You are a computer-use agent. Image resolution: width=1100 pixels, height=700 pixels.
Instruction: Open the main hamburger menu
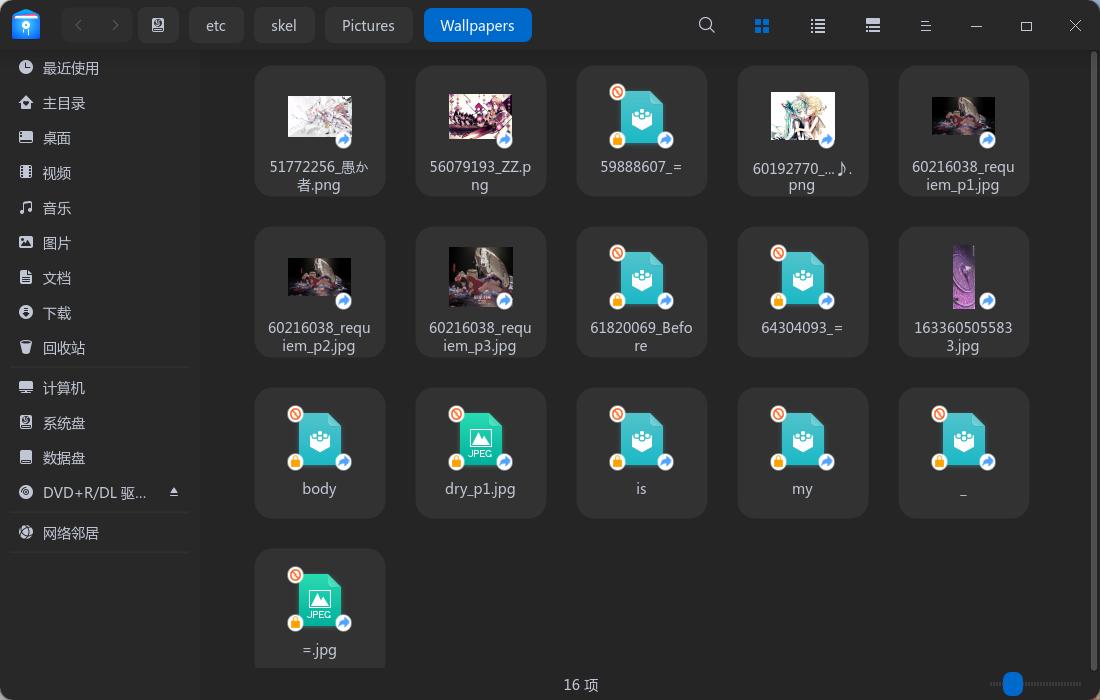click(925, 25)
